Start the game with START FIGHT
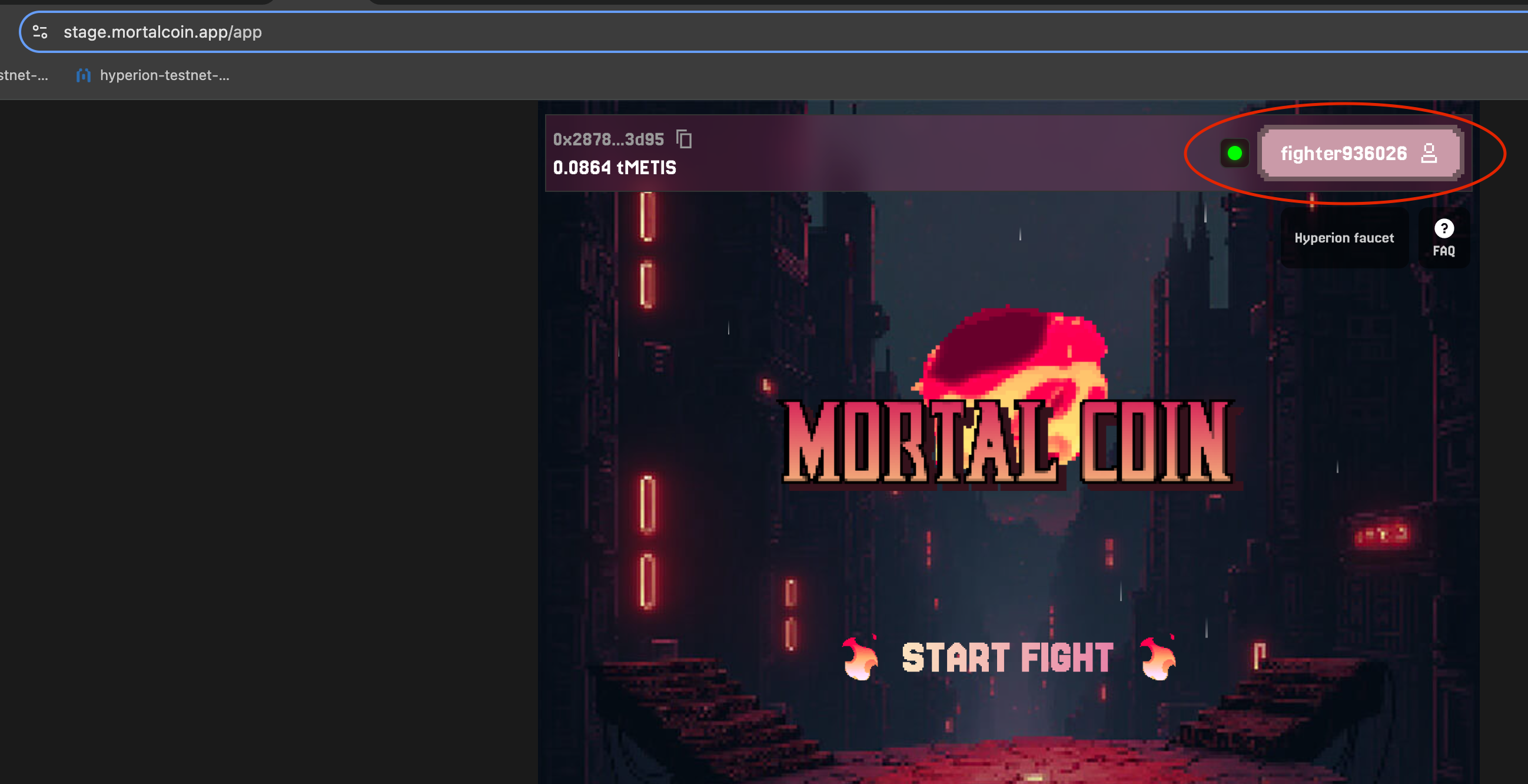 1008,657
